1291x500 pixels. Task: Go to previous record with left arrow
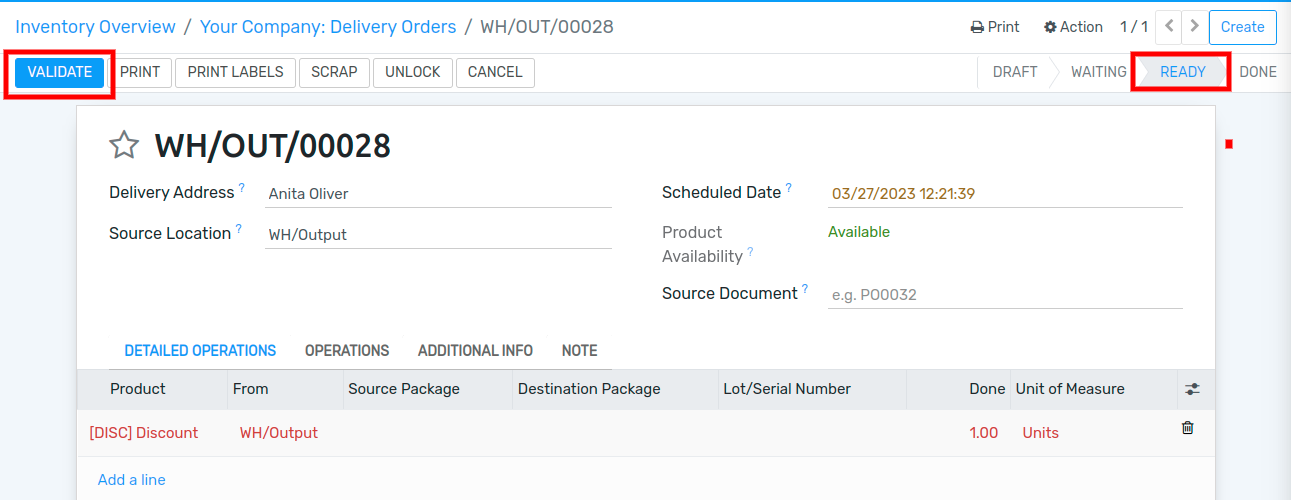tap(1169, 27)
